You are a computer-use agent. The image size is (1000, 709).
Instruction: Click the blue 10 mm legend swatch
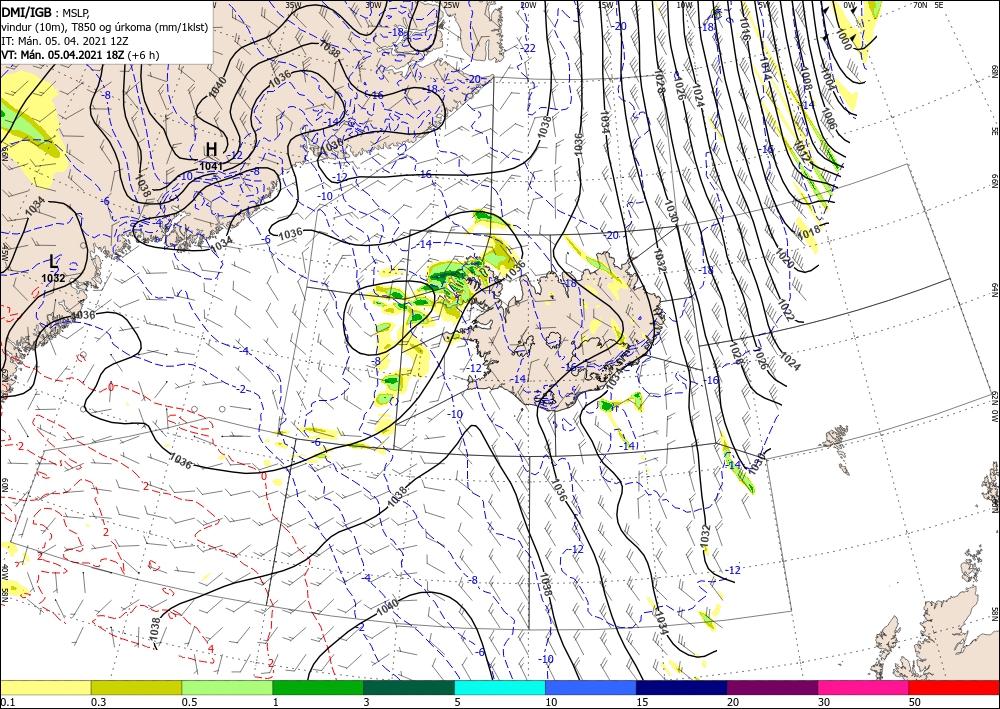(x=591, y=687)
